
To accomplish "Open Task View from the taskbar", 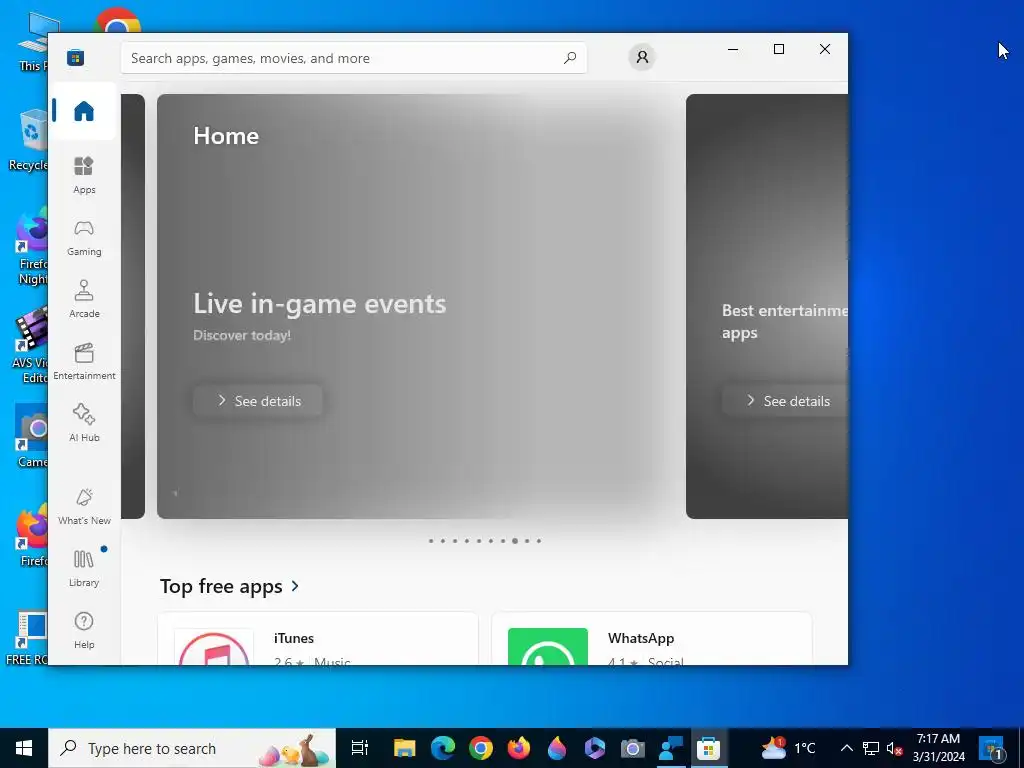I will (x=360, y=748).
